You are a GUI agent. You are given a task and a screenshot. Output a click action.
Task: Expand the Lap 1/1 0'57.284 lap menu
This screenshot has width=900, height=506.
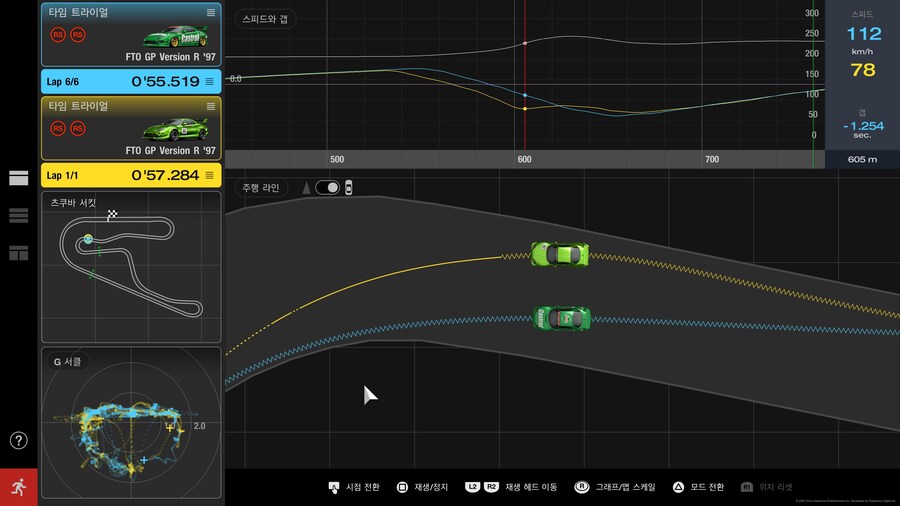(210, 175)
